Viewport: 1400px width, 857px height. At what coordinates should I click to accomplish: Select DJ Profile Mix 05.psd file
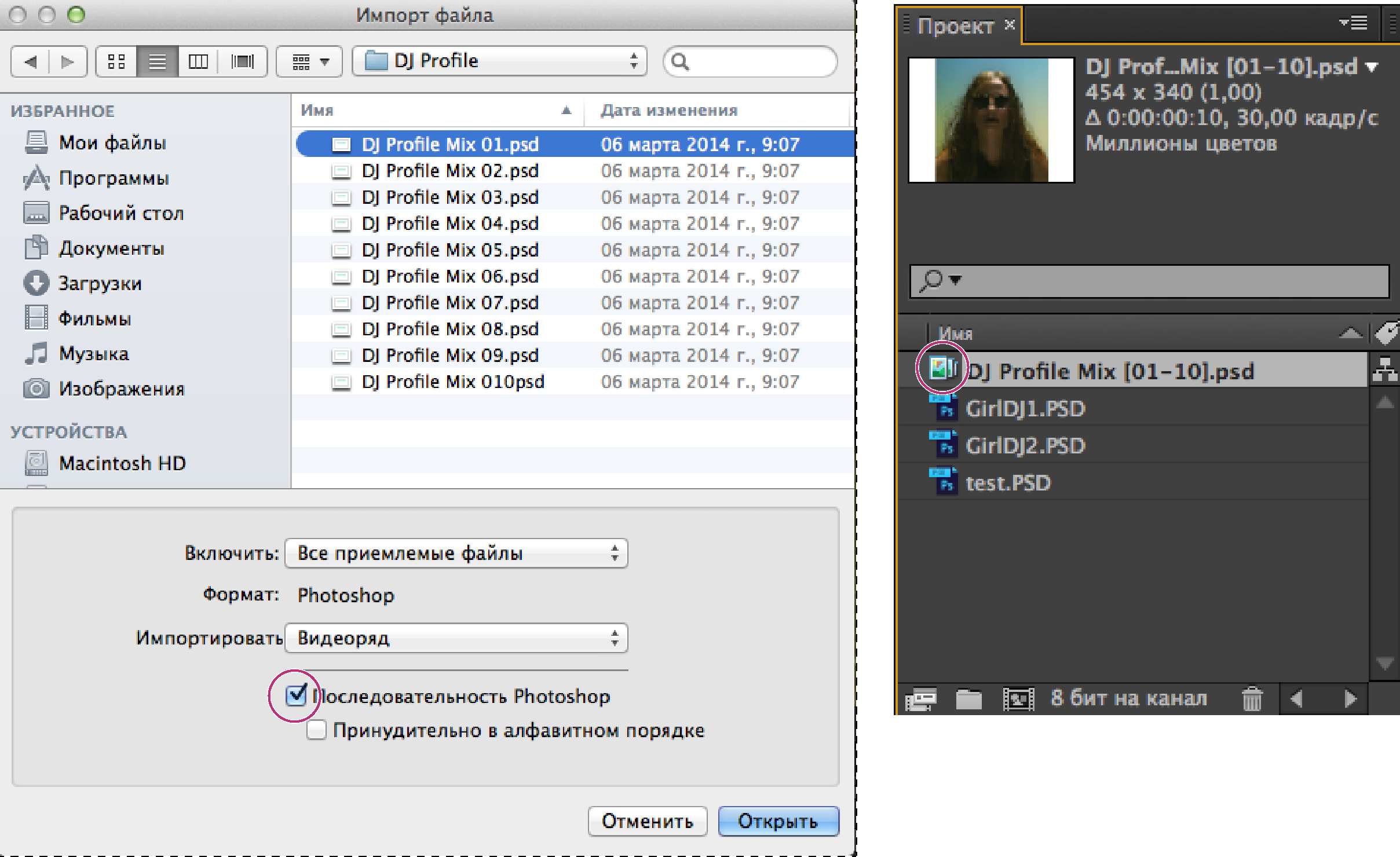coord(450,250)
